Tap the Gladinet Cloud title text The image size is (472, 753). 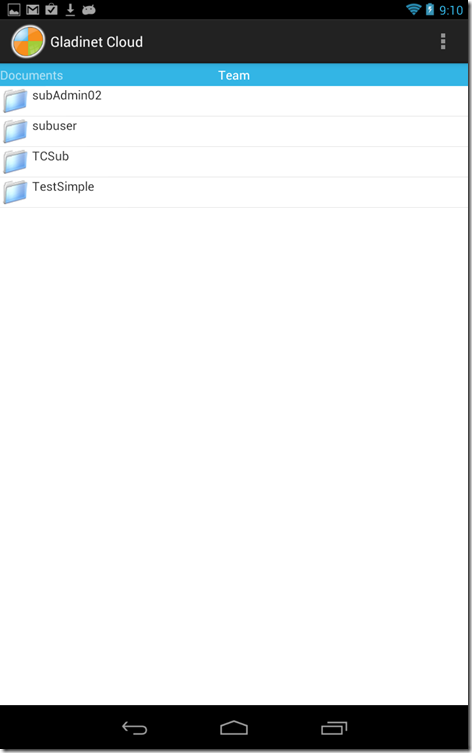(x=97, y=42)
